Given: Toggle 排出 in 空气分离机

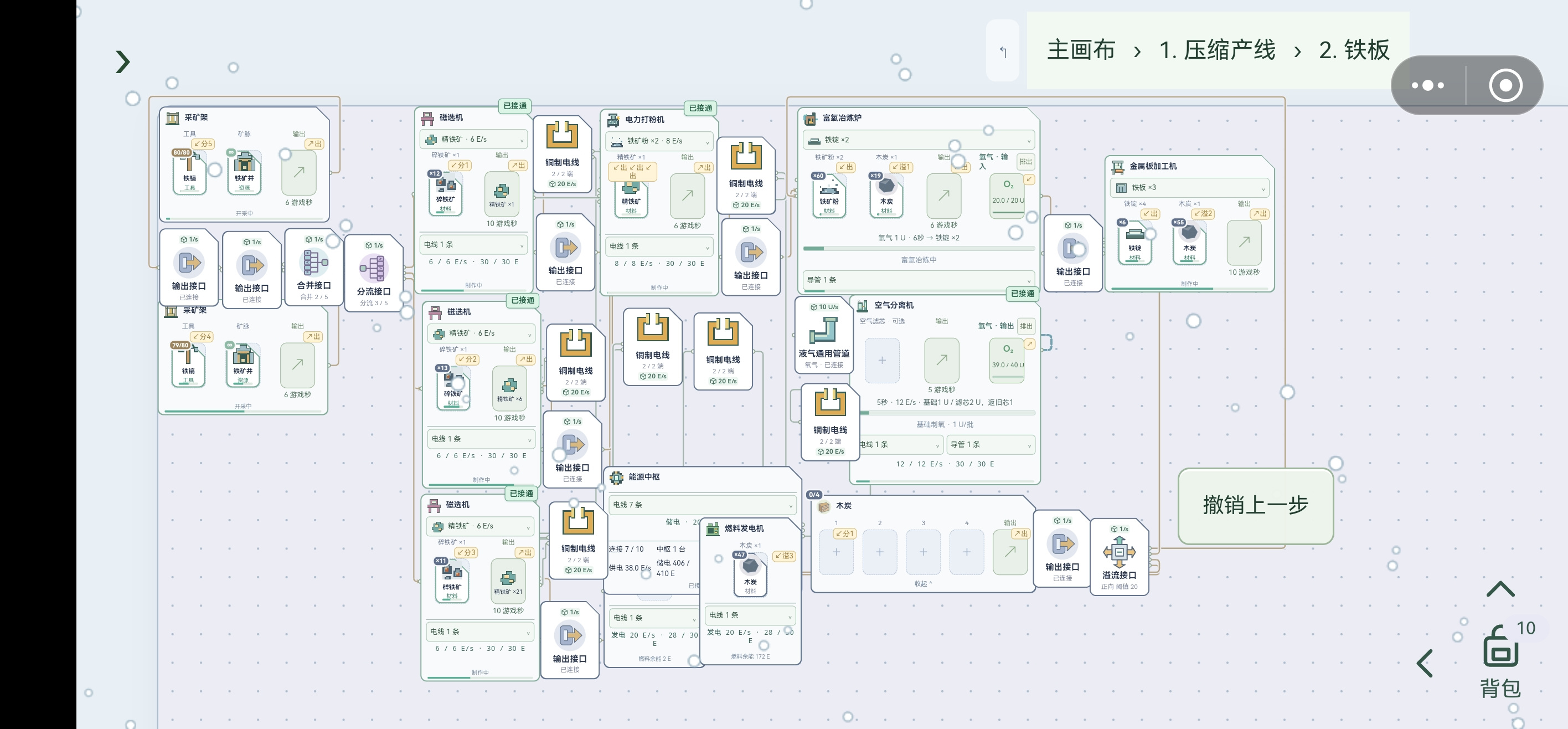Looking at the screenshot, I should (x=1025, y=326).
